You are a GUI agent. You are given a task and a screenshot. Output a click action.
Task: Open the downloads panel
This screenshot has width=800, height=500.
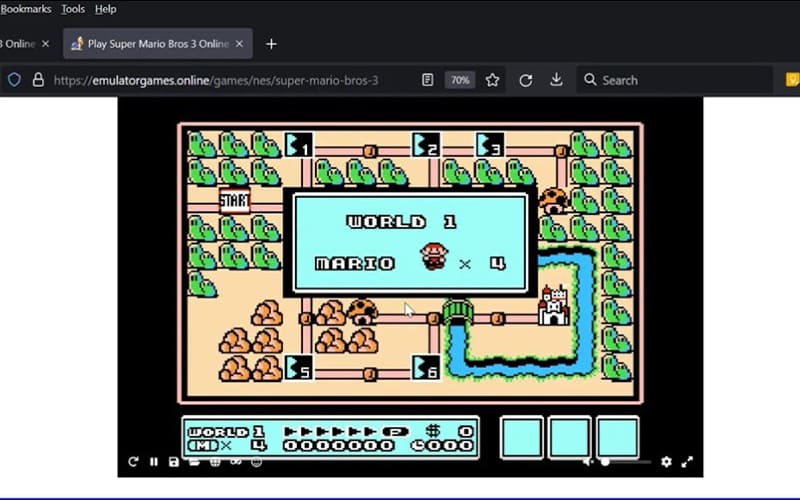point(557,80)
